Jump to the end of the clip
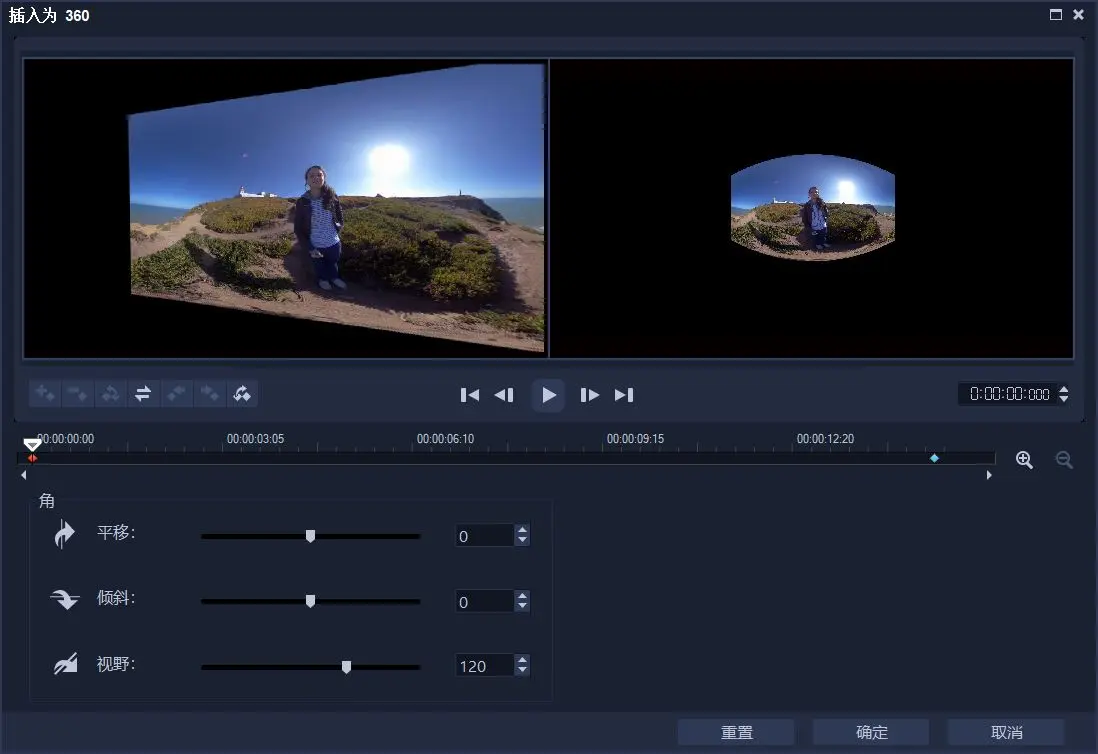Screen dimensions: 1098x754 [x=624, y=395]
